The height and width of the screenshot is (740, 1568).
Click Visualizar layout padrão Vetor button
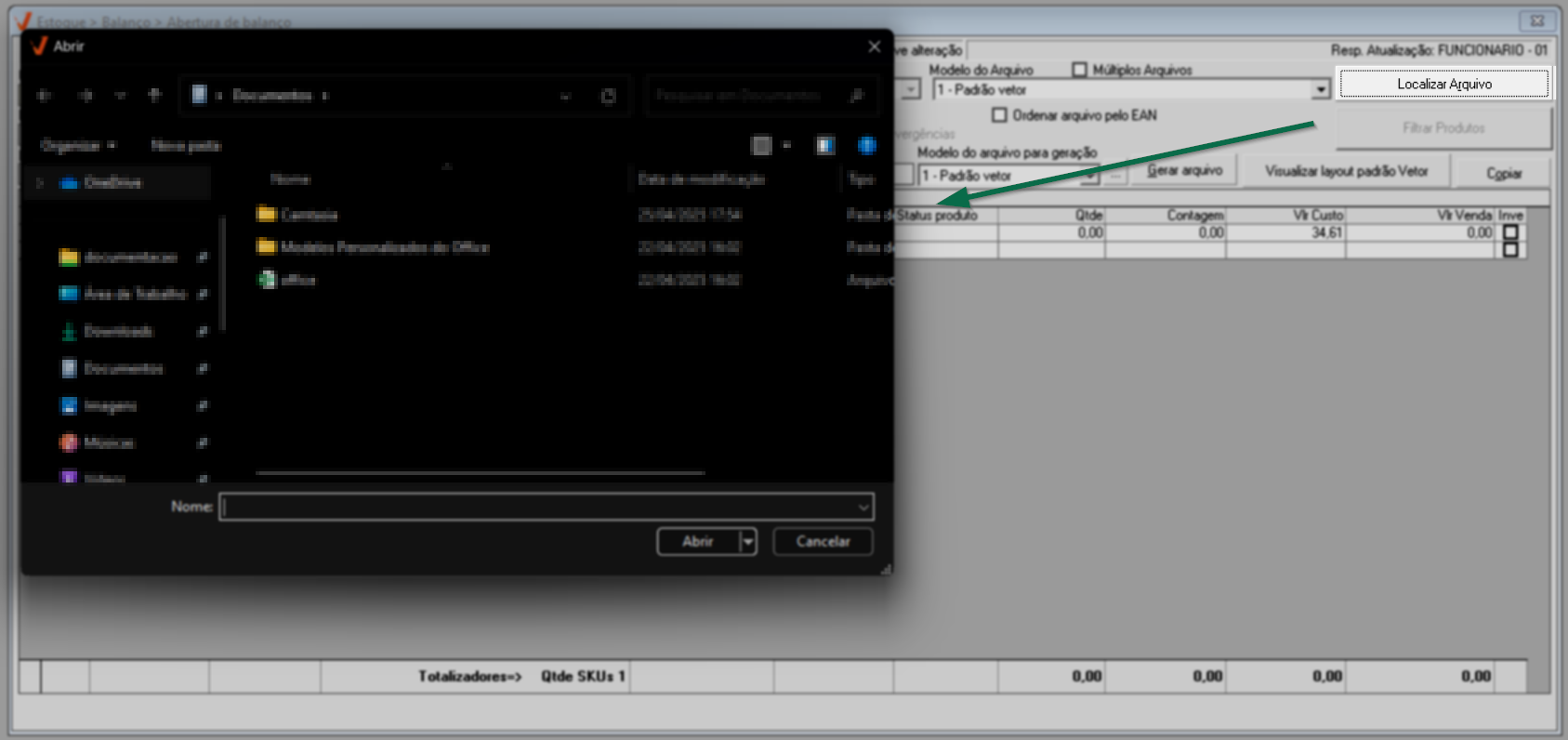pyautogui.click(x=1346, y=171)
